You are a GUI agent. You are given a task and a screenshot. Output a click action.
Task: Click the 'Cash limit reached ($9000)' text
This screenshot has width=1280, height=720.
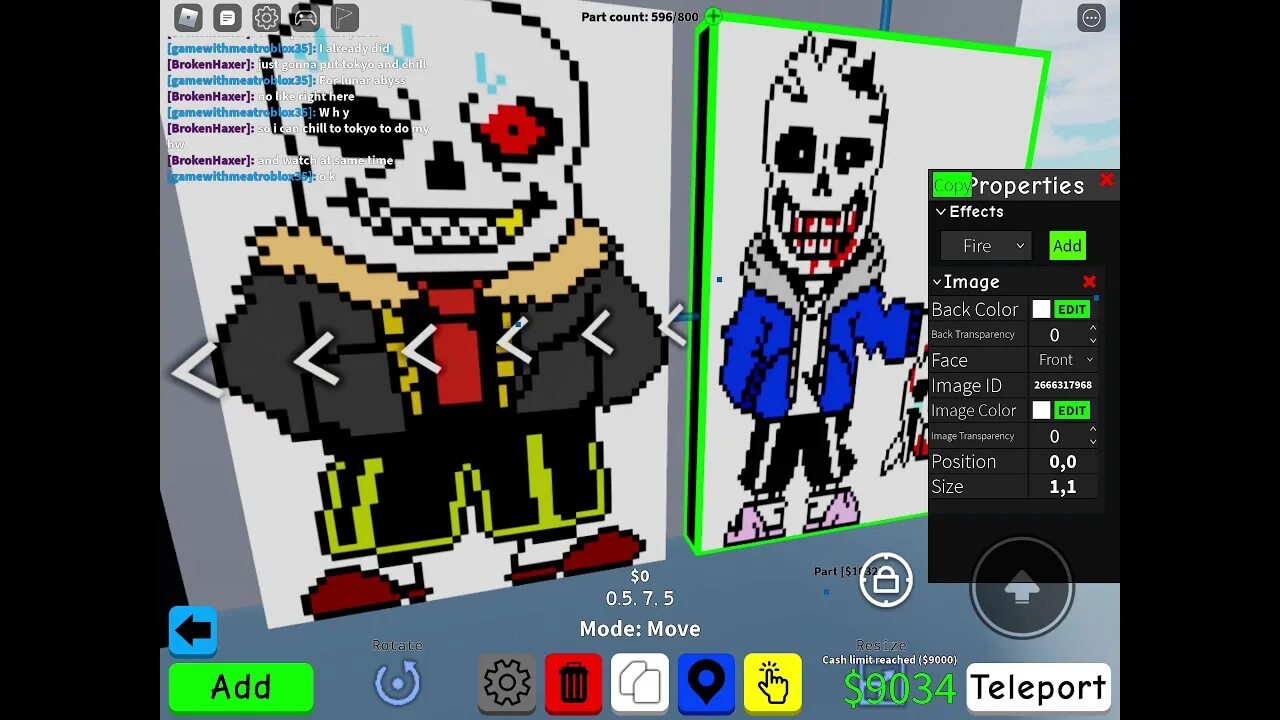click(x=889, y=660)
